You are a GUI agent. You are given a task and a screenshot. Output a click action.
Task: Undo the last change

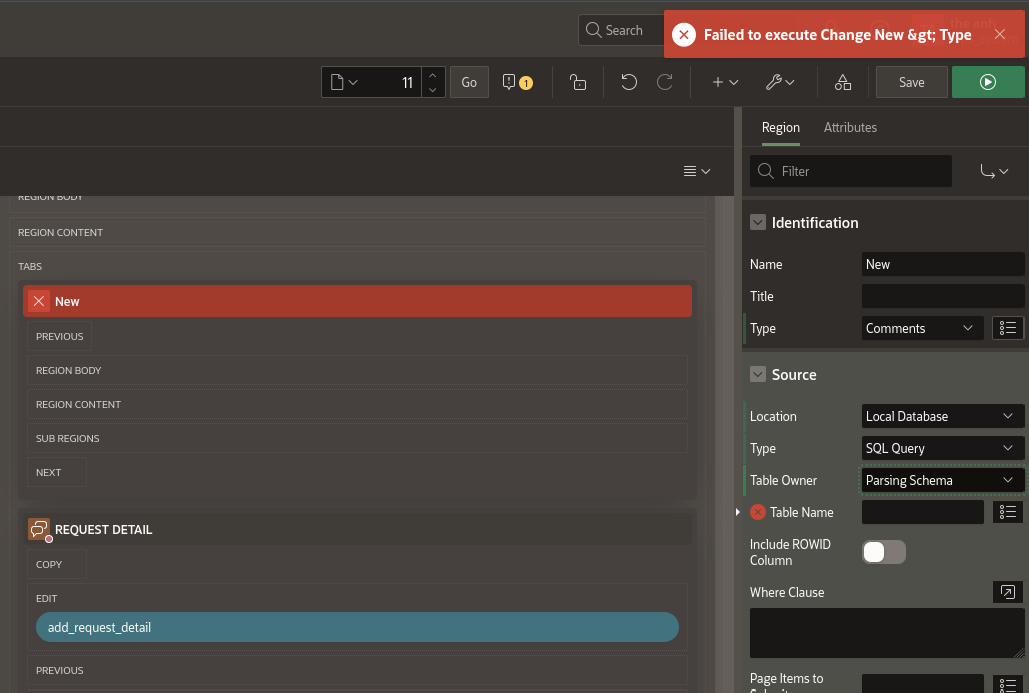629,82
